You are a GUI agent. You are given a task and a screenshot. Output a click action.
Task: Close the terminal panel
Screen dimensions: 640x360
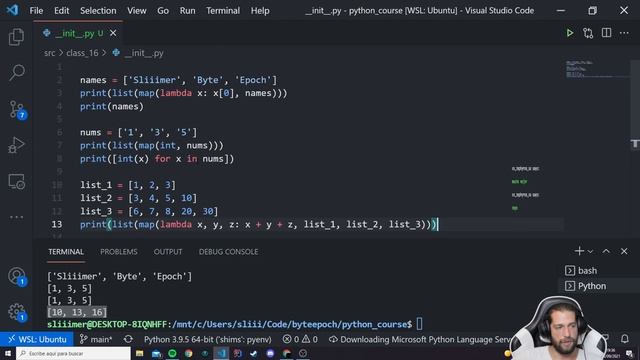click(x=624, y=251)
